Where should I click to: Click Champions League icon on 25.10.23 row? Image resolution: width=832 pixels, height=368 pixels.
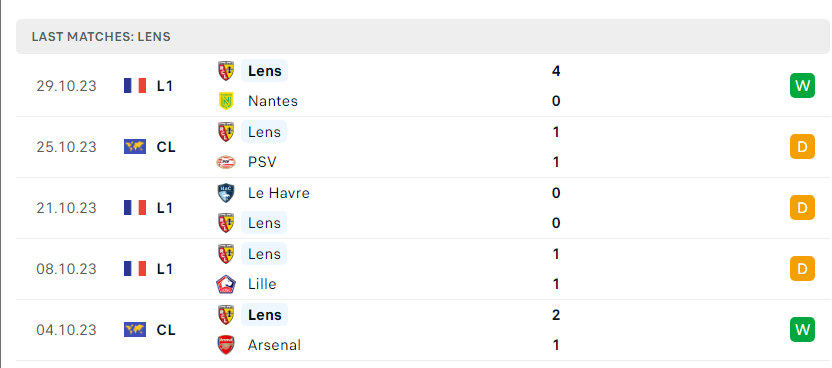[x=135, y=146]
